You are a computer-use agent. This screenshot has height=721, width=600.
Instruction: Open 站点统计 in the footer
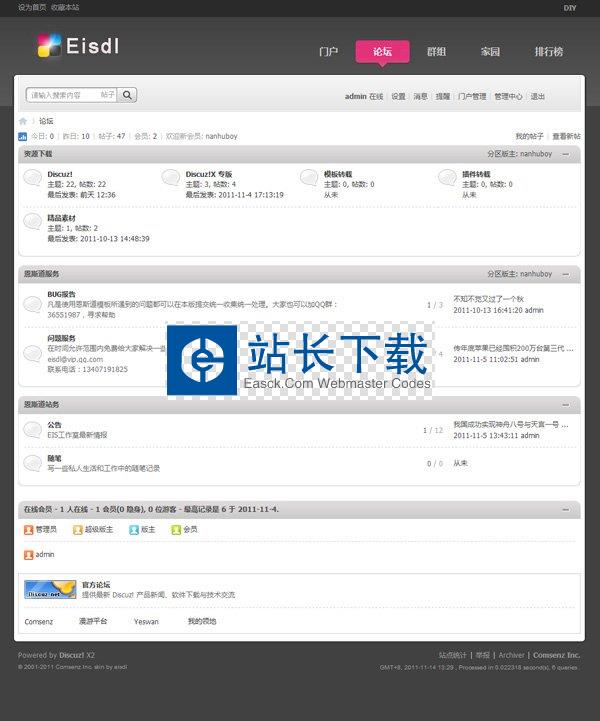pos(452,655)
